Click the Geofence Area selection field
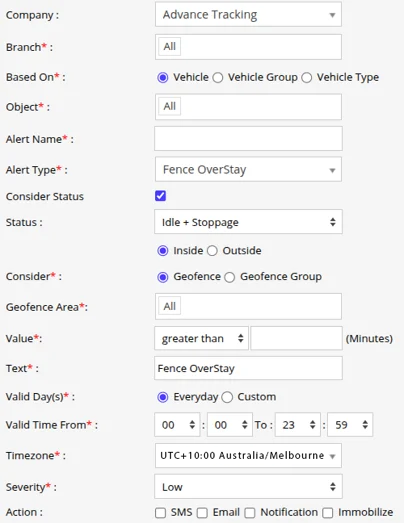The image size is (404, 523). [248, 306]
